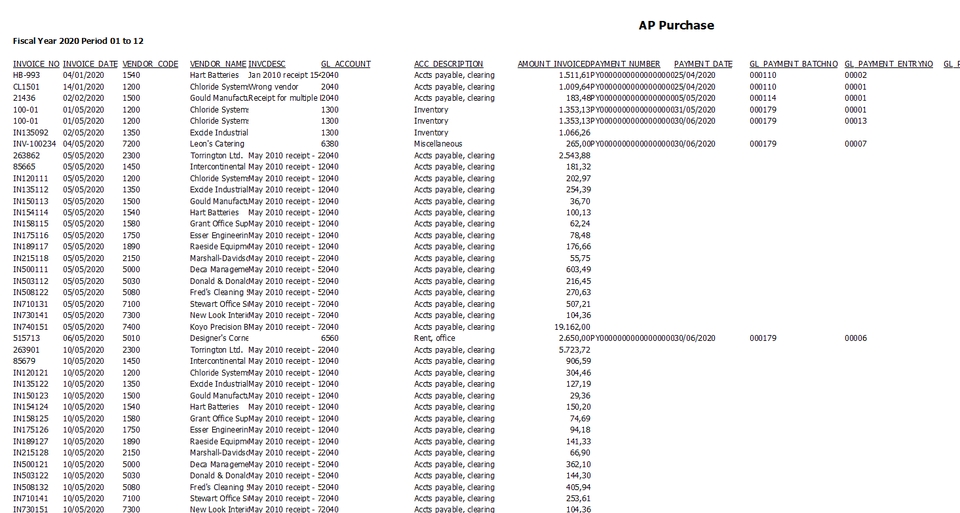Click invoice date 14/01/2020
960x513 pixels.
tap(83, 87)
